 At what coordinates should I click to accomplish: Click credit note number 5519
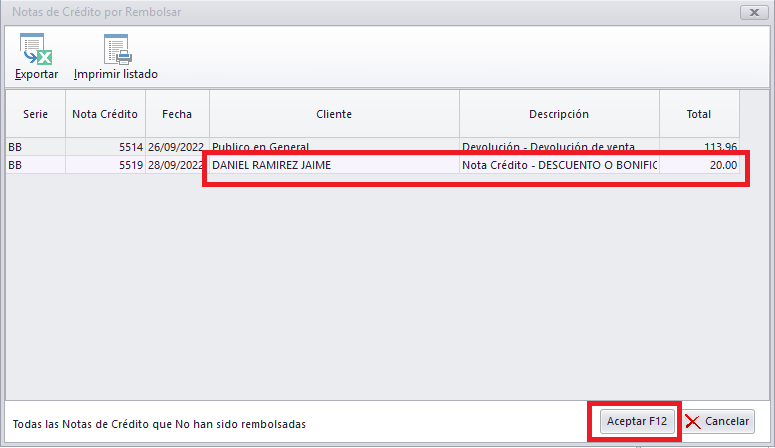[x=129, y=165]
